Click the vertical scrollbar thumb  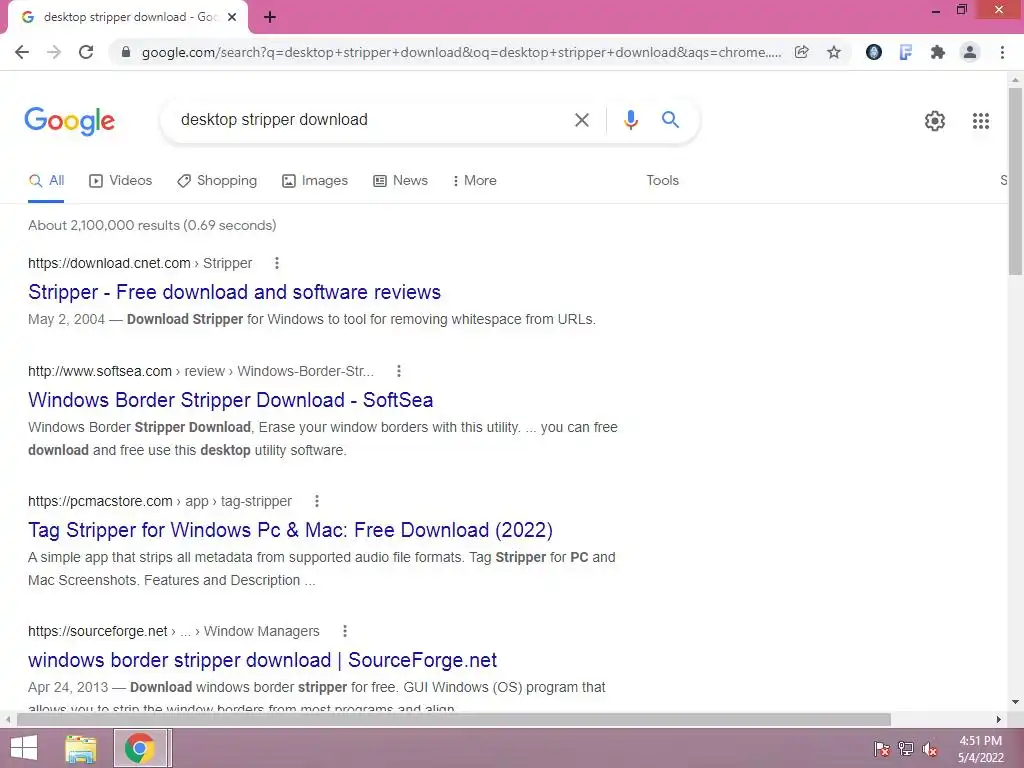point(1015,182)
